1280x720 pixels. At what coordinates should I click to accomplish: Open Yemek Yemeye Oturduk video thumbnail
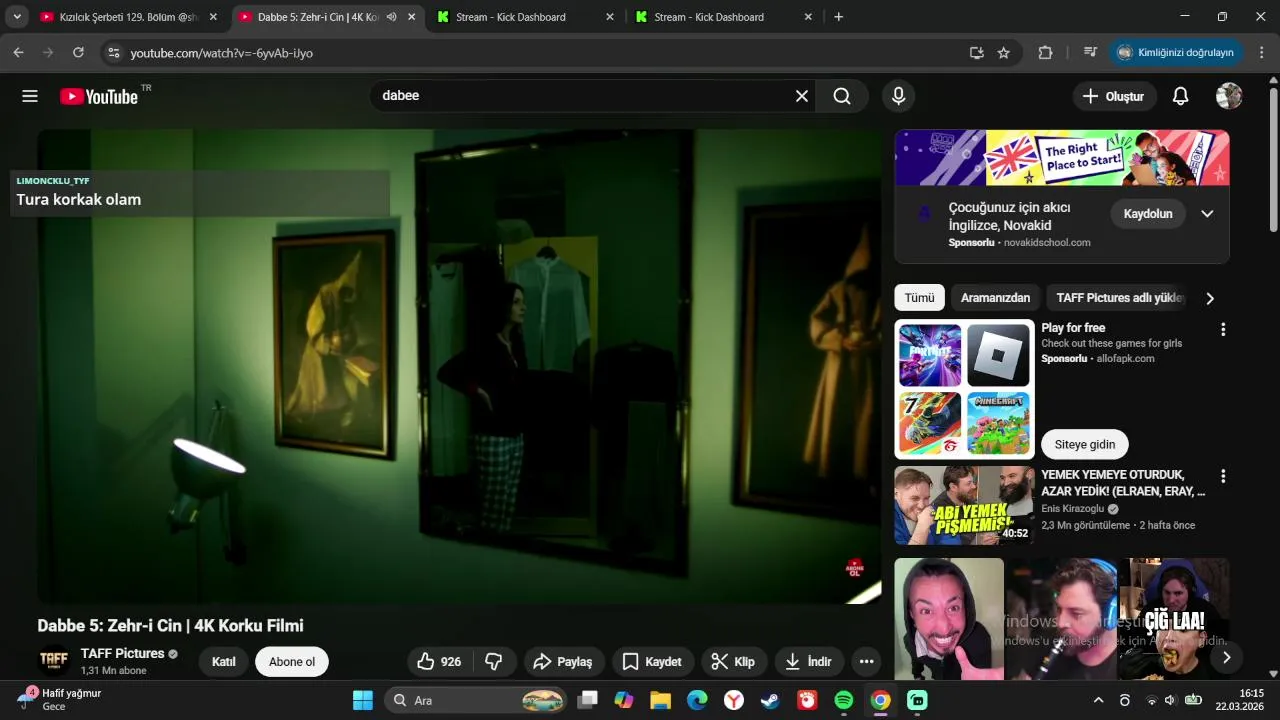pos(964,505)
